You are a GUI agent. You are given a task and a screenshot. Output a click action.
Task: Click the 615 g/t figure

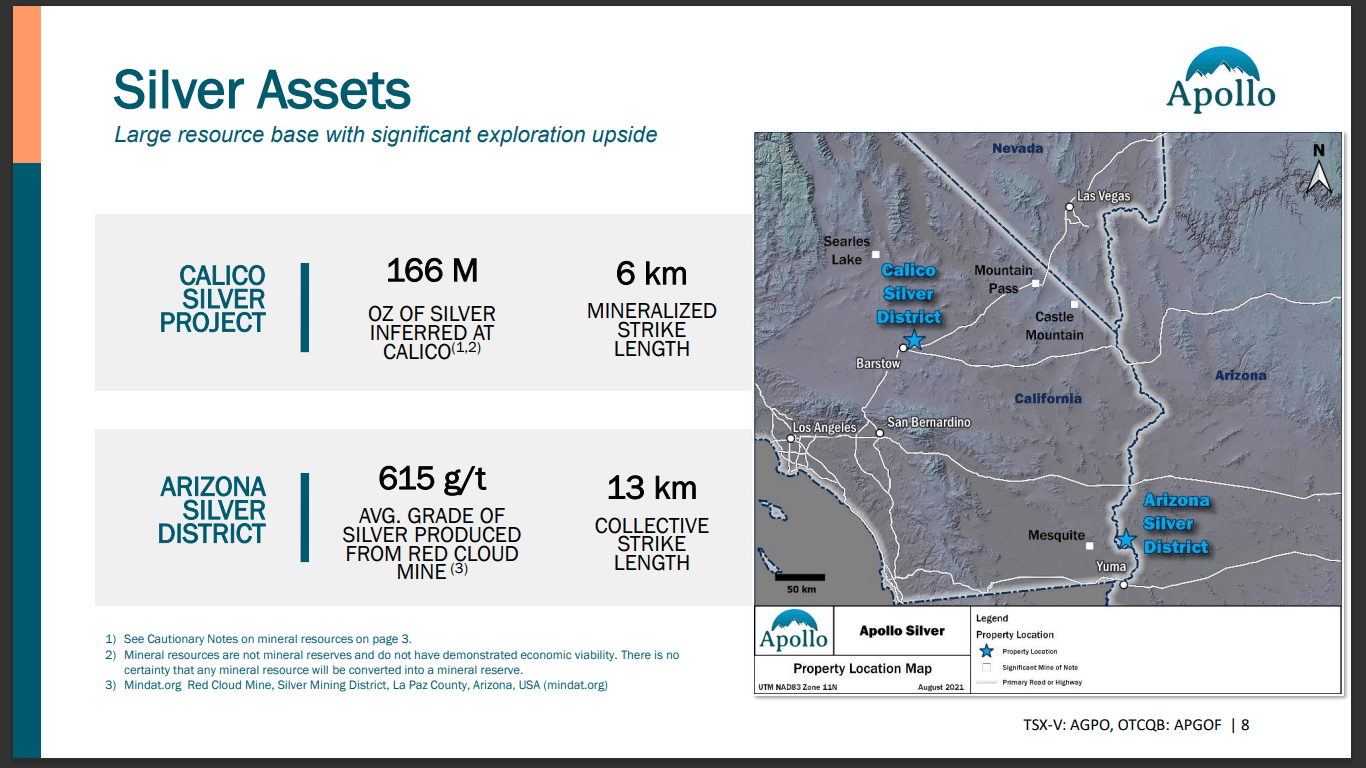432,478
